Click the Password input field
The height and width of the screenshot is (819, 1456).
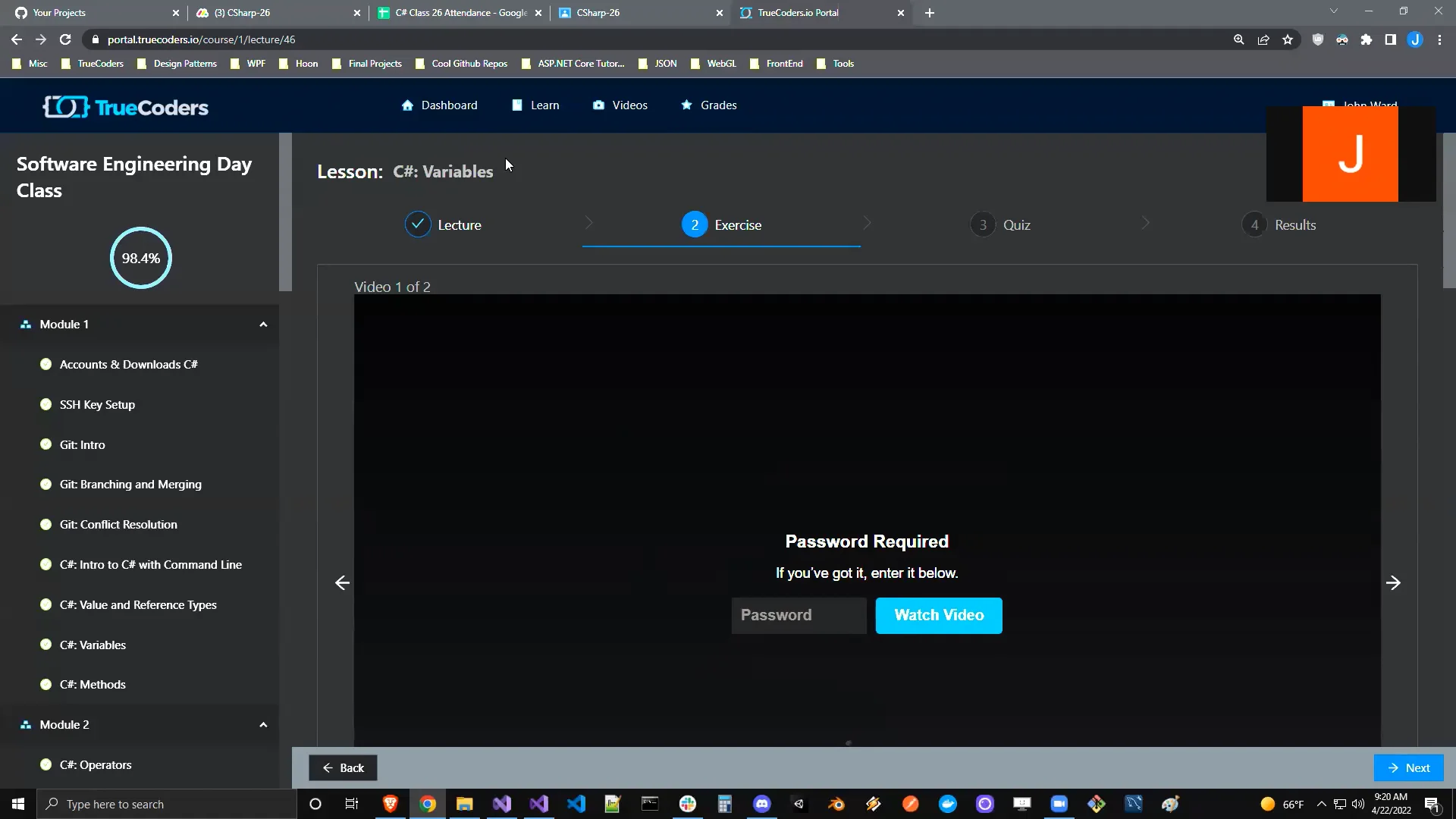pos(799,616)
